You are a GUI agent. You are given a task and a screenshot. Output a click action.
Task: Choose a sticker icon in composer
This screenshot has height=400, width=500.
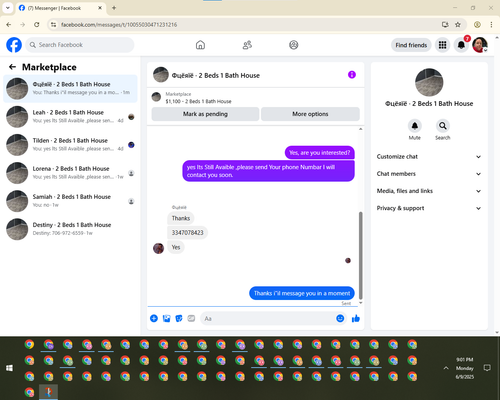[179, 318]
